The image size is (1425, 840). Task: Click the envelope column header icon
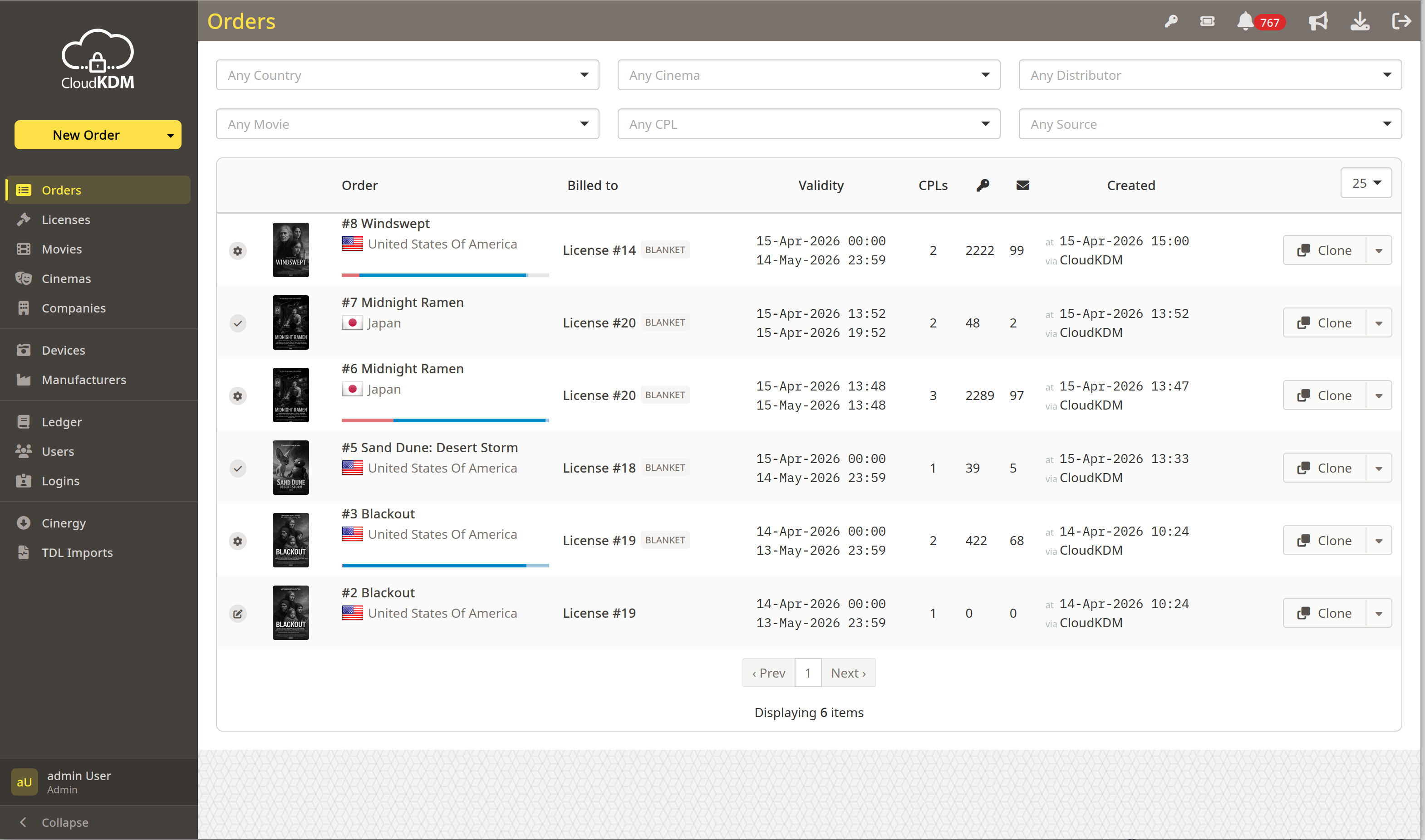coord(1022,185)
